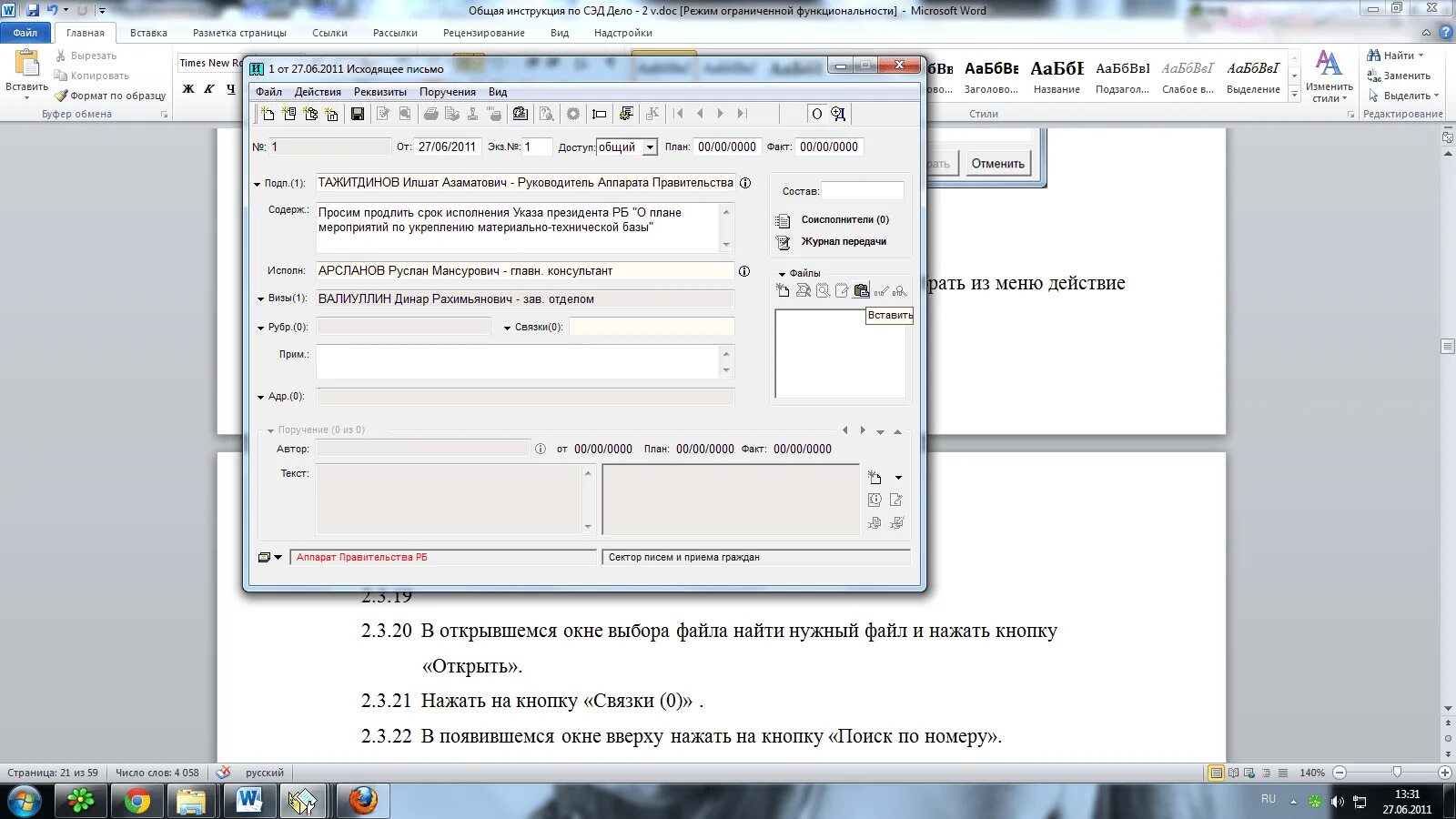This screenshot has width=1456, height=819.
Task: Open the Файл menu in the letter window
Action: [x=268, y=92]
